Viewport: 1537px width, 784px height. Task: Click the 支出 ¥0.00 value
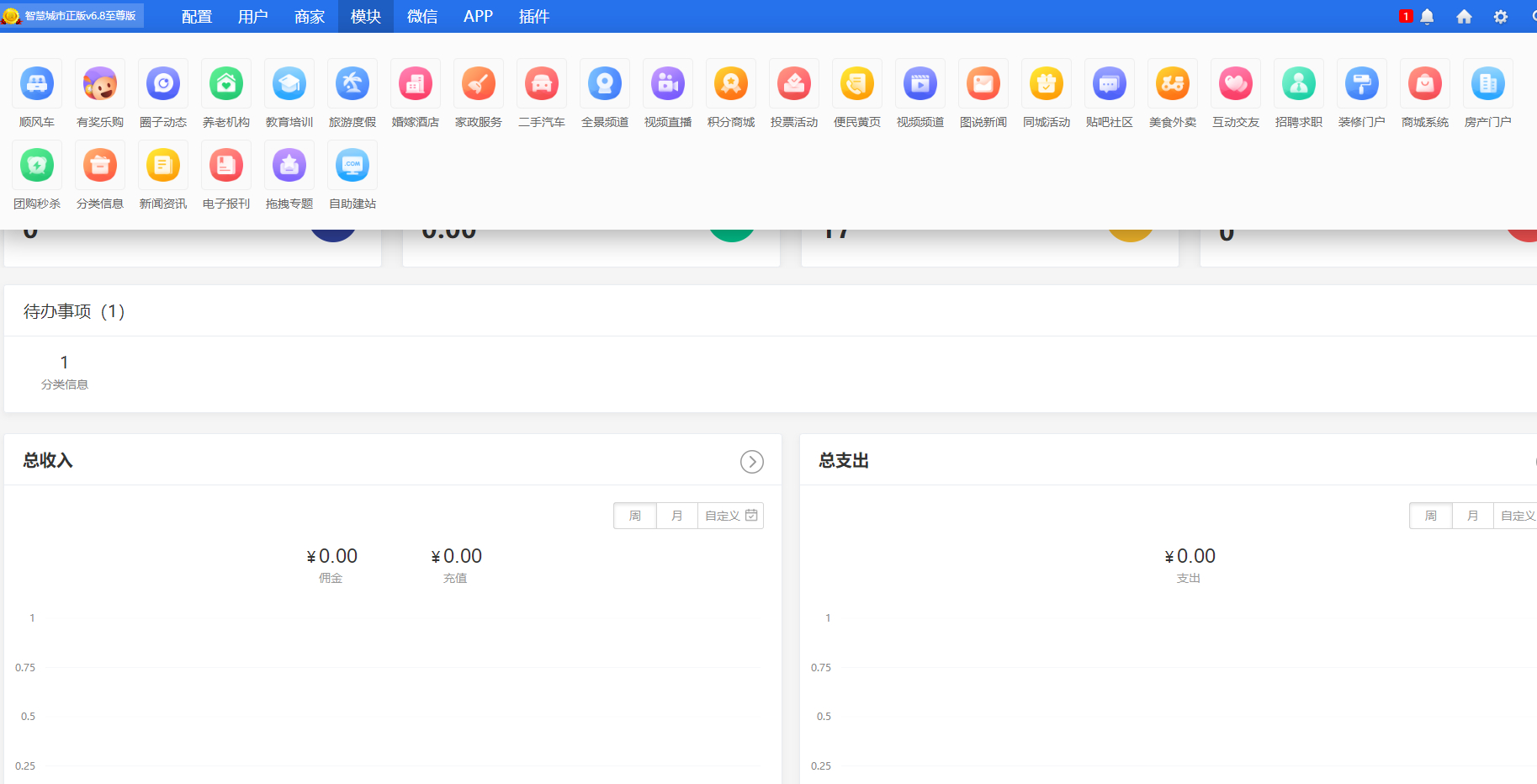coord(1190,556)
